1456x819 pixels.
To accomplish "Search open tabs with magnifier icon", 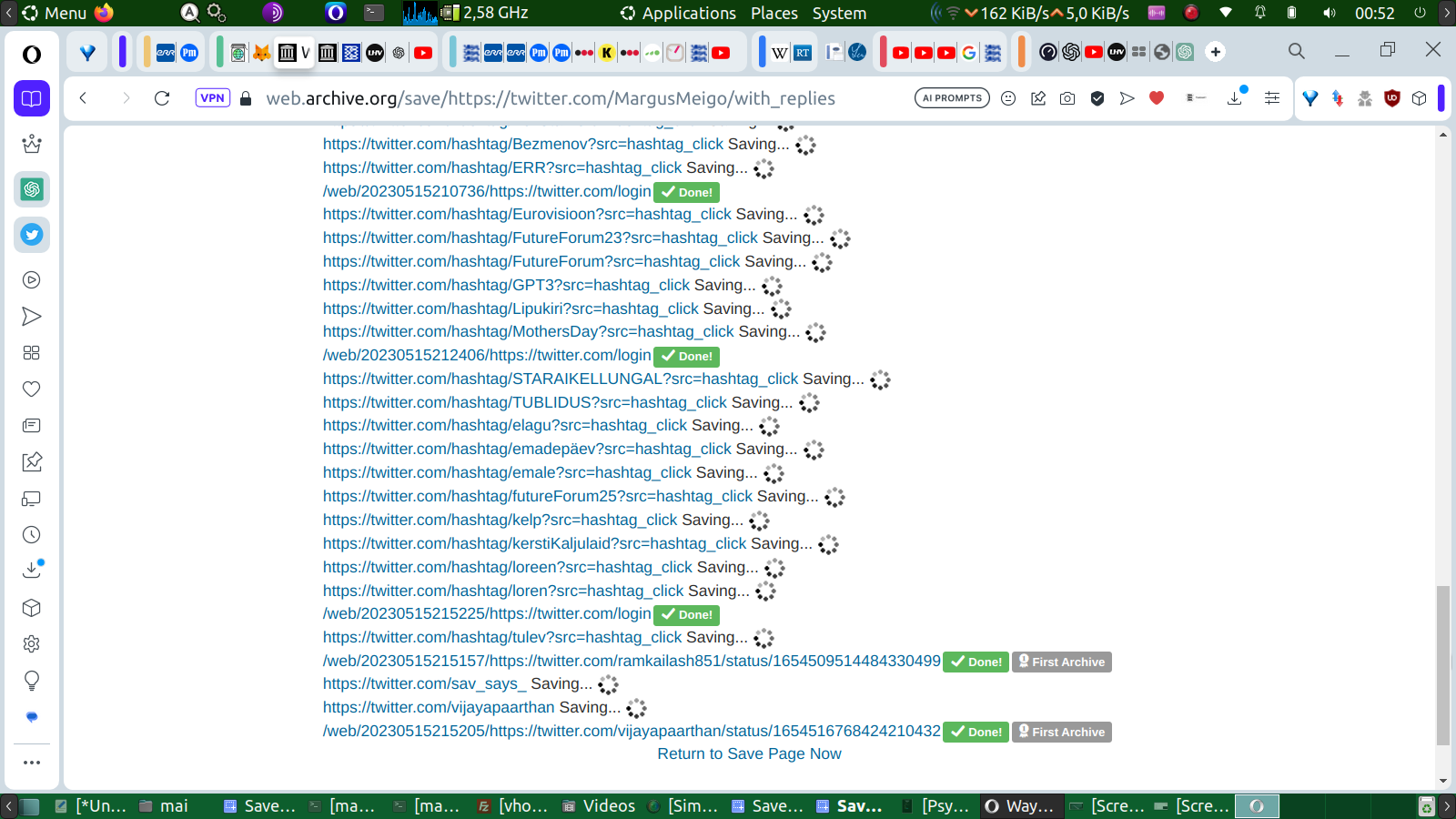I will (x=1297, y=51).
